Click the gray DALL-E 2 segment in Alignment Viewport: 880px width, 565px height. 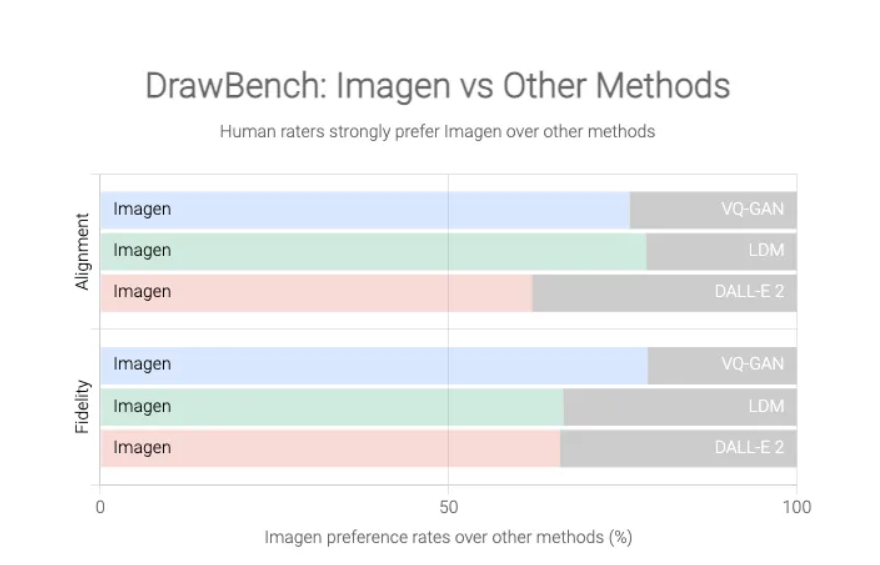(664, 292)
